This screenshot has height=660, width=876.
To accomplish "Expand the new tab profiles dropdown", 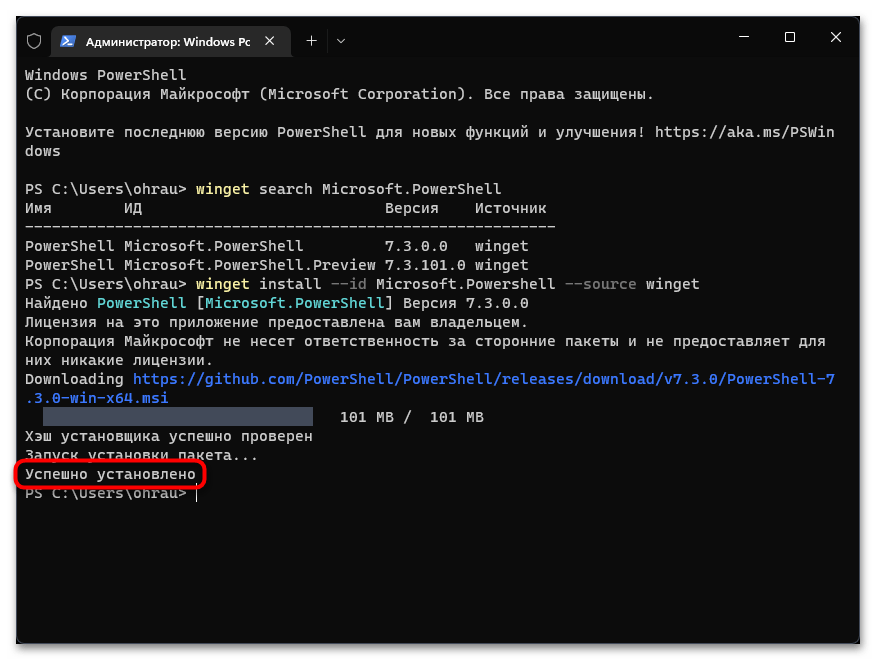I will click(341, 41).
